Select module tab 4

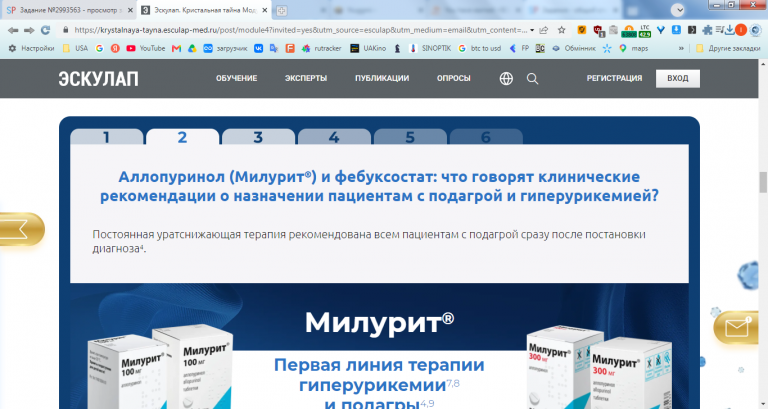point(334,137)
